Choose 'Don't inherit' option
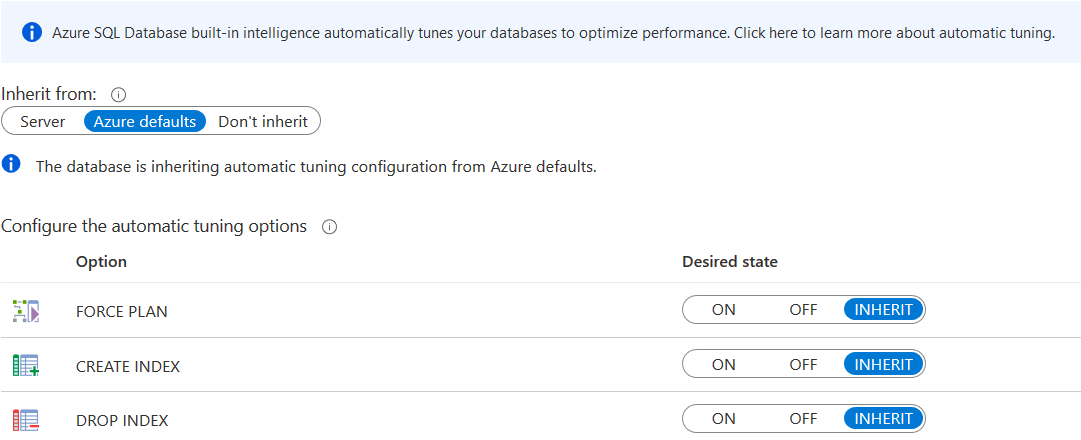The height and width of the screenshot is (440, 1081). click(x=263, y=122)
